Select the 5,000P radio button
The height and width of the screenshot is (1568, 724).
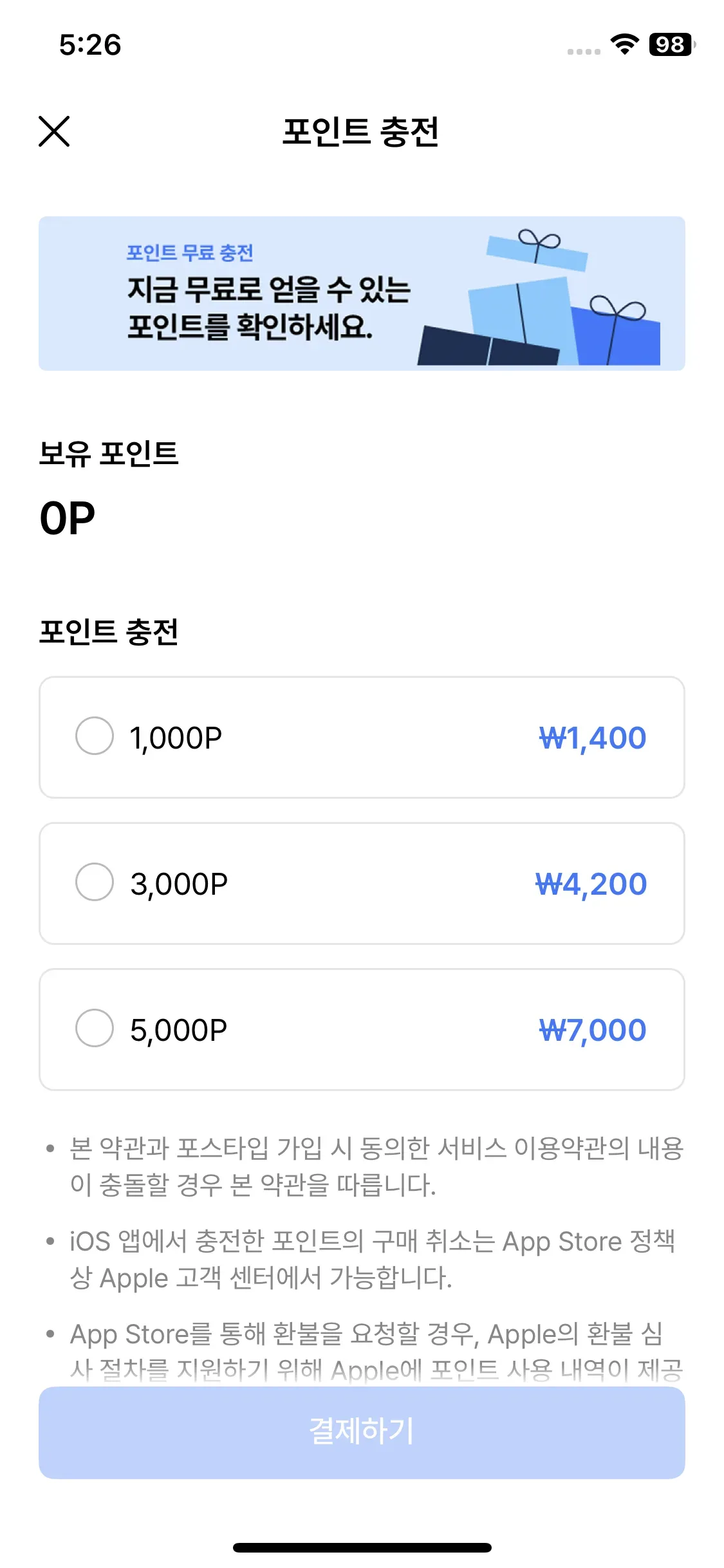[x=95, y=1028]
